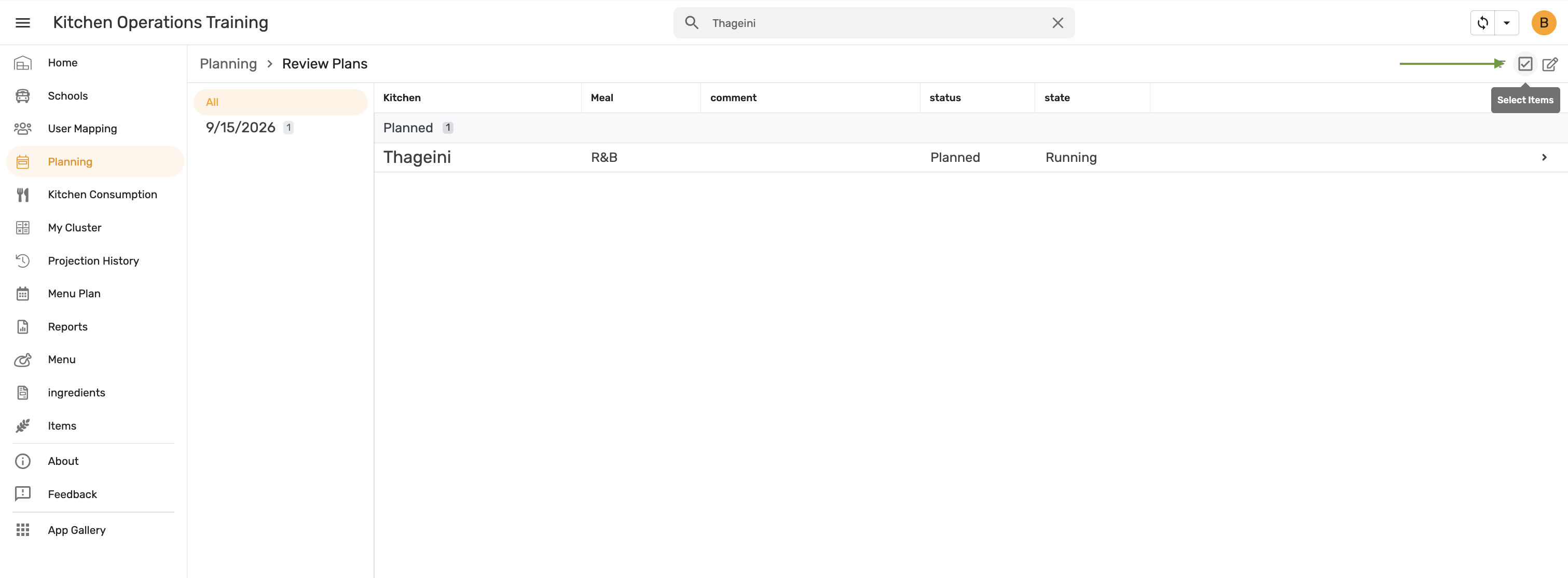Click the 1 count badge beside Planned
1568x578 pixels.
coord(447,128)
